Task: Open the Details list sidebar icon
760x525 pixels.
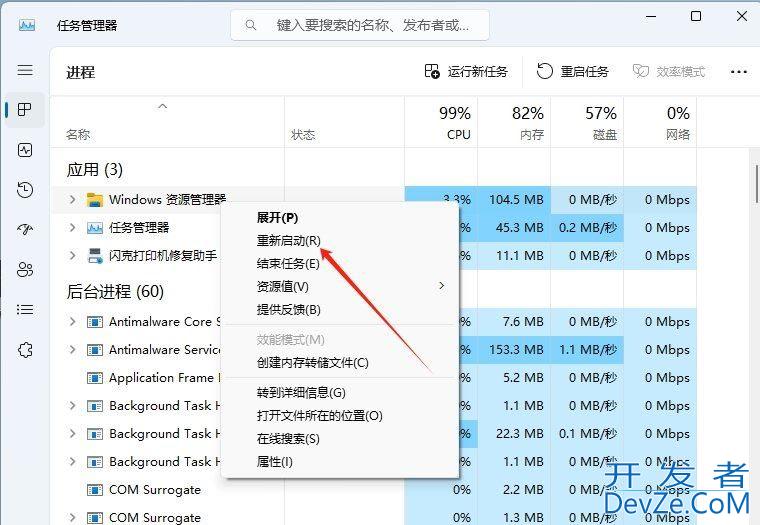Action: [25, 309]
